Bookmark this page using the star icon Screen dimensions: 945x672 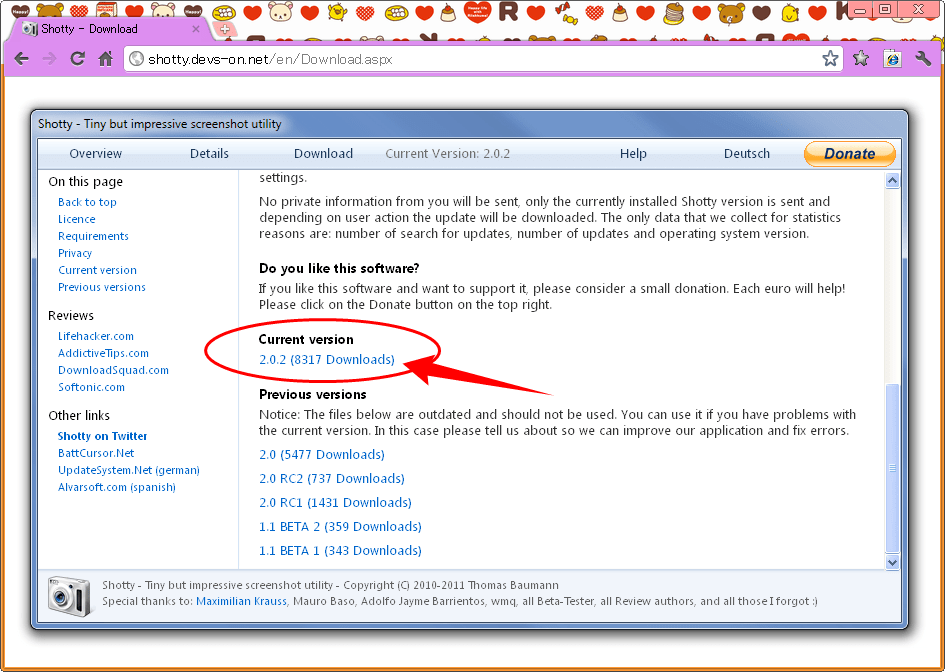tap(830, 59)
